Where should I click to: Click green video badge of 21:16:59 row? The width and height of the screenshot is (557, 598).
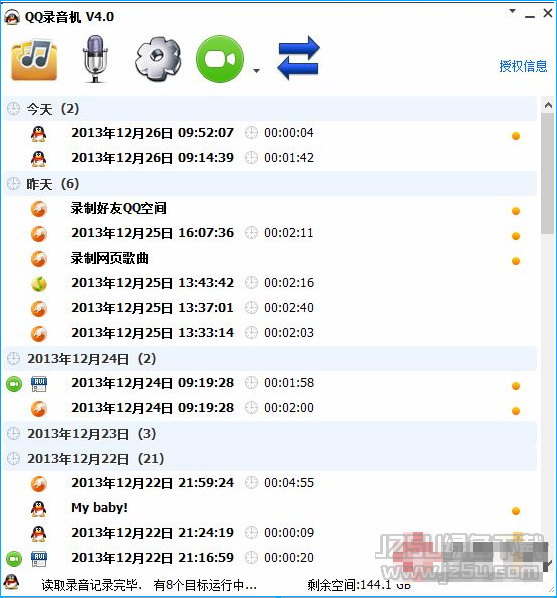point(14,559)
